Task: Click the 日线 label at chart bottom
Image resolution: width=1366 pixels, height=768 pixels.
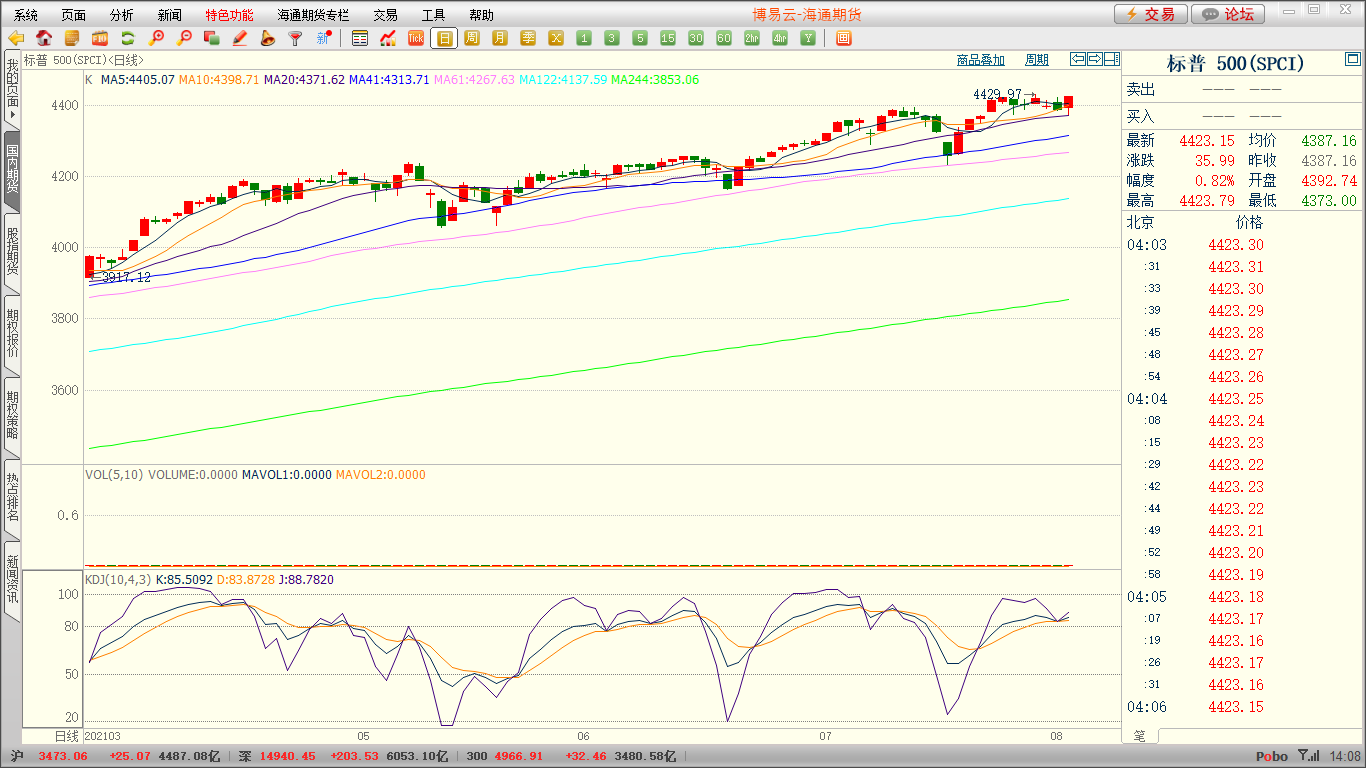Action: tap(66, 736)
